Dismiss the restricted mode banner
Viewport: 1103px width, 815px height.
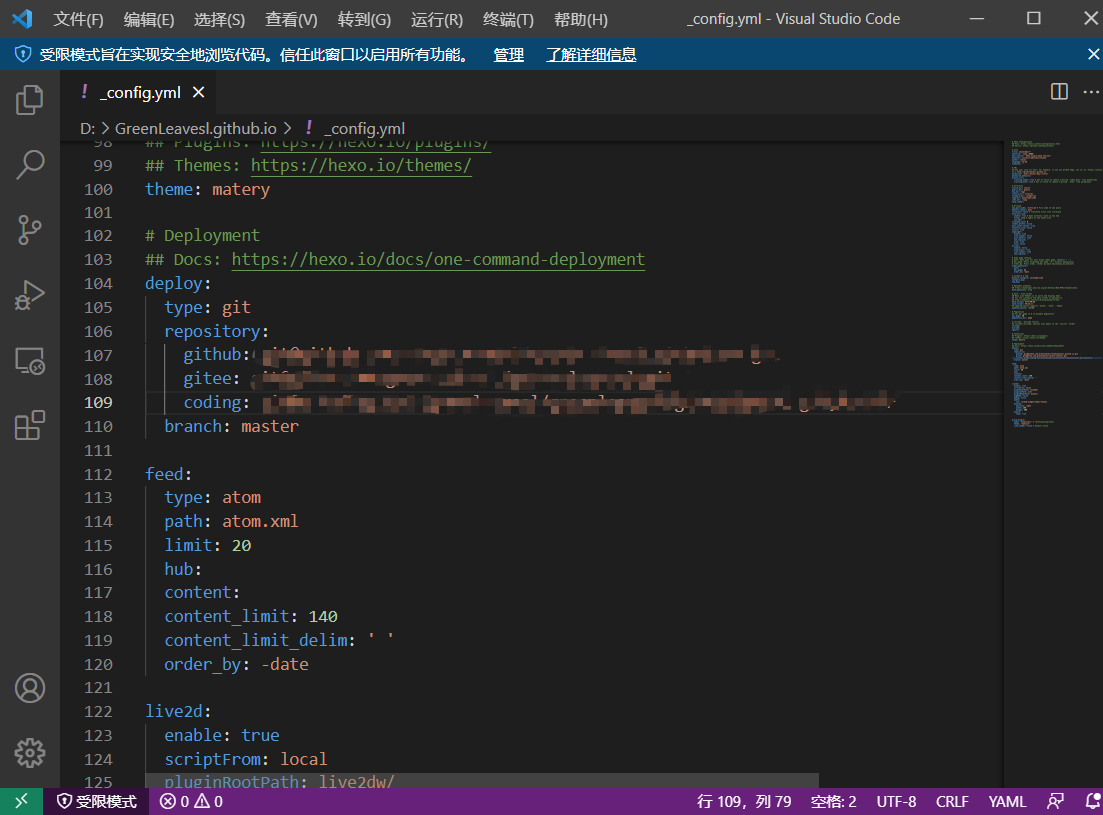pyautogui.click(x=1093, y=54)
